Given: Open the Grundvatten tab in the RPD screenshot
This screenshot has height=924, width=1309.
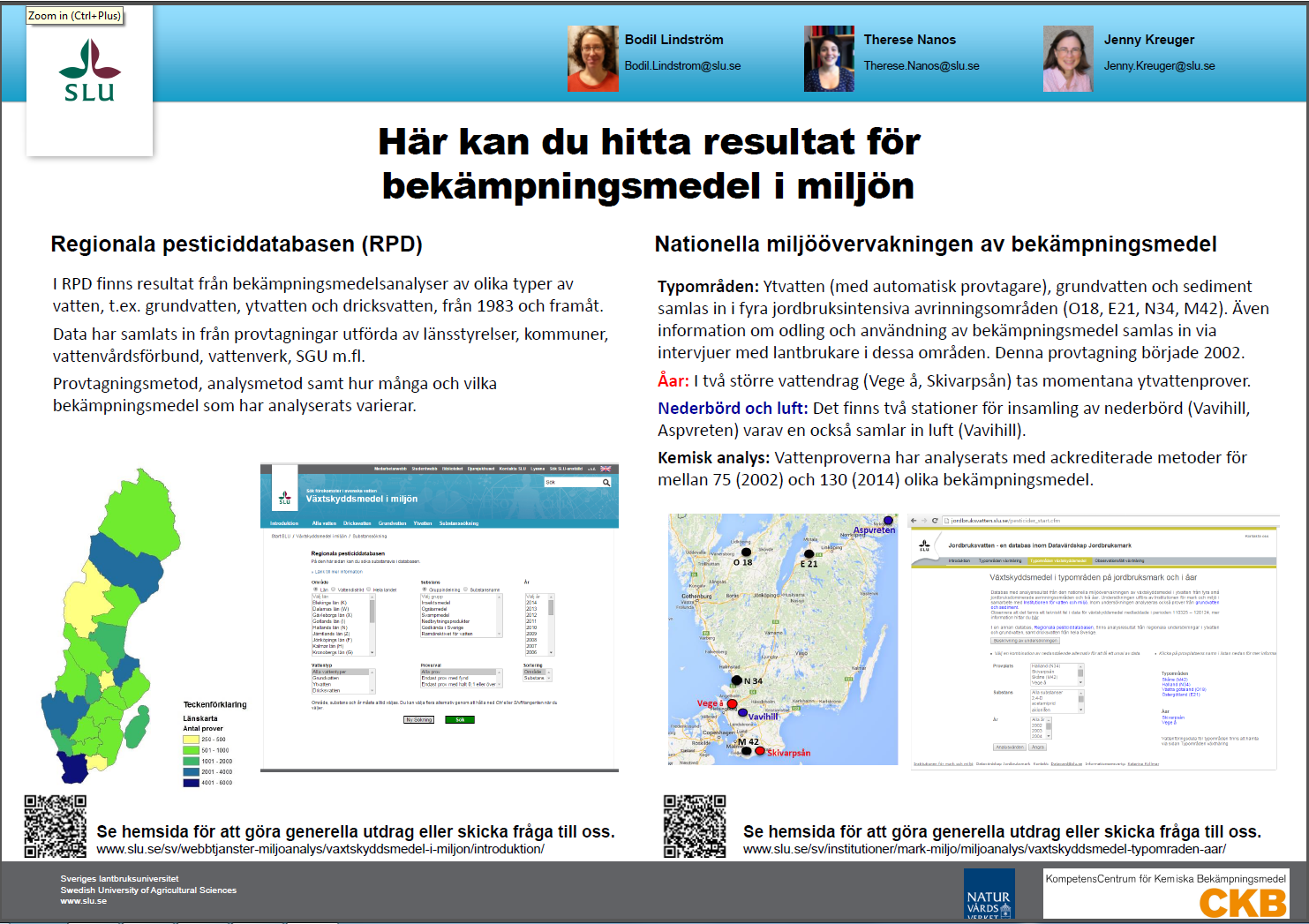Looking at the screenshot, I should click(393, 523).
